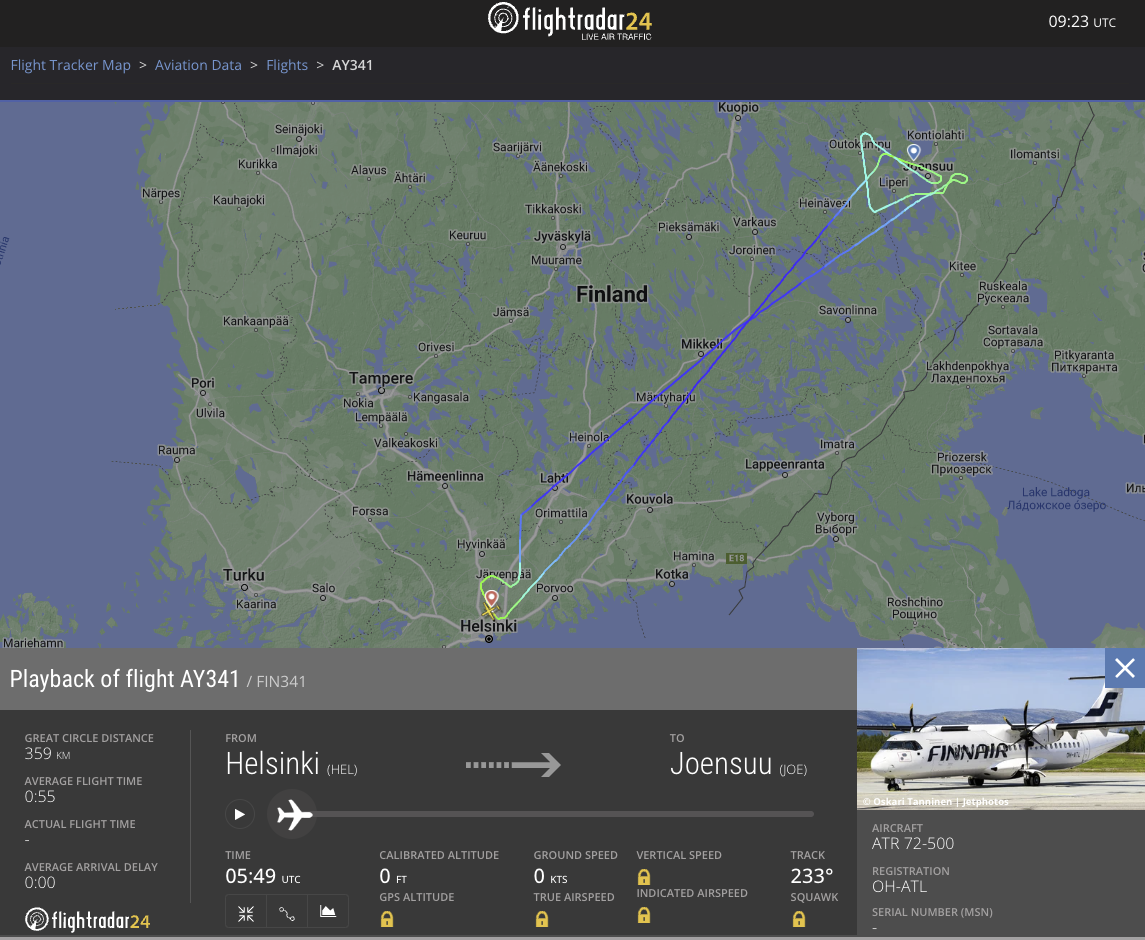The height and width of the screenshot is (940, 1145).
Task: Click the airplane handle on the playback slider
Action: click(293, 814)
